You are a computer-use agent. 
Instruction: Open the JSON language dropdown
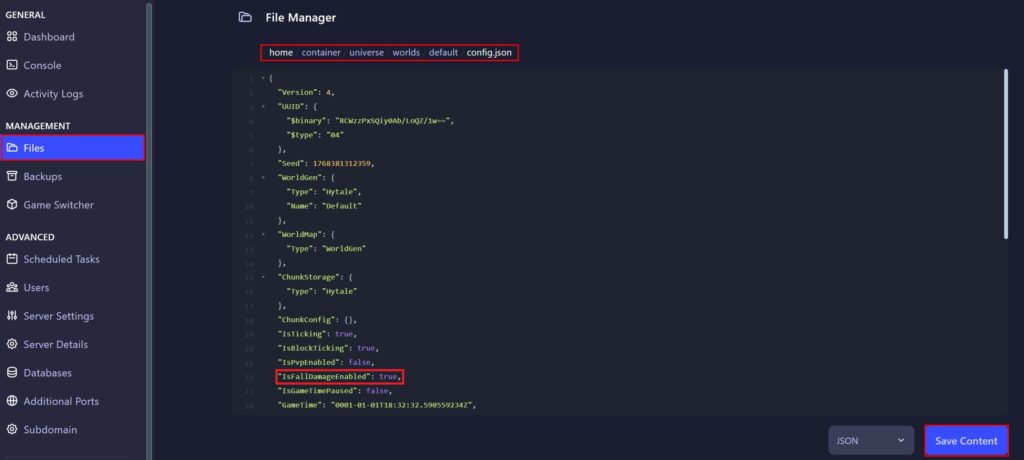point(870,440)
